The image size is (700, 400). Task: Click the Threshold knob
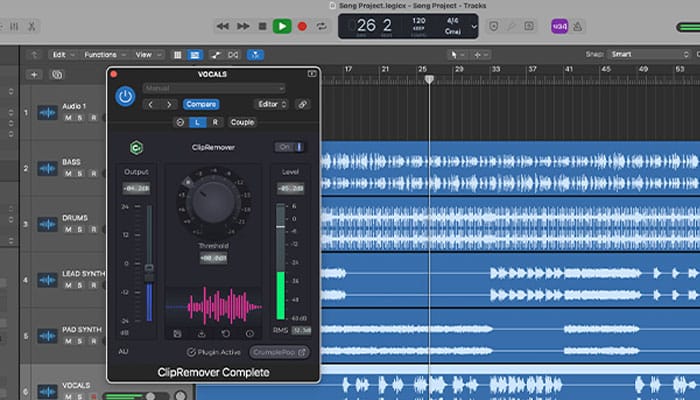pos(213,202)
